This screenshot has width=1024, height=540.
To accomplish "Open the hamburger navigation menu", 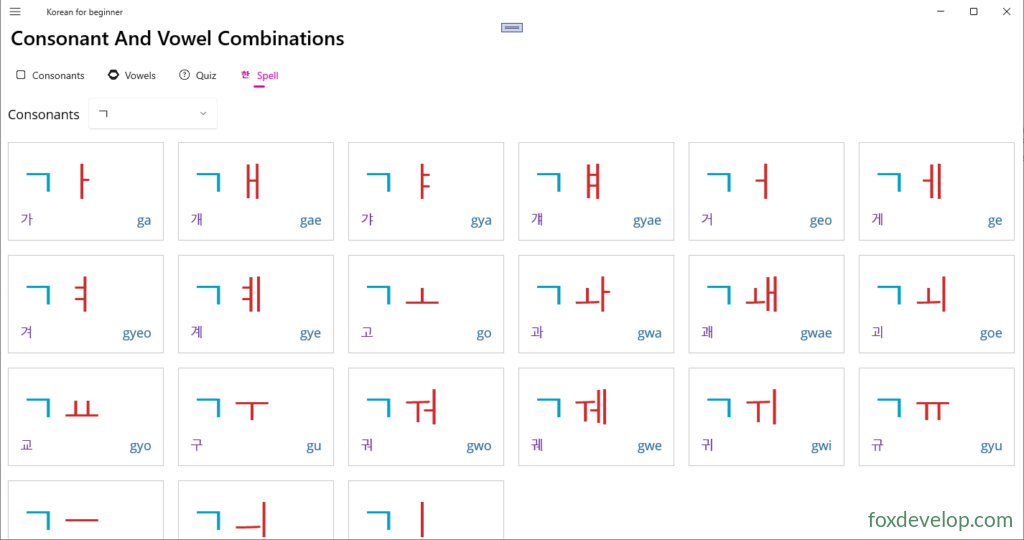I will point(15,12).
